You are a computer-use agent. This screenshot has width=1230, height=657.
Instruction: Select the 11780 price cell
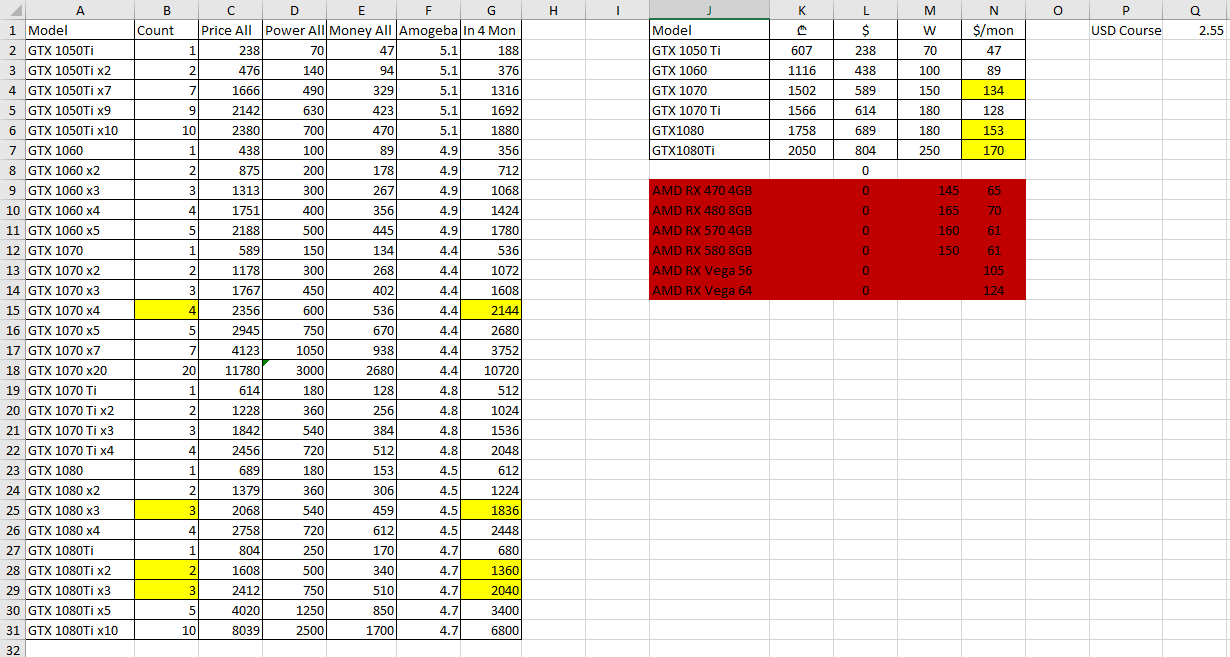(x=230, y=370)
